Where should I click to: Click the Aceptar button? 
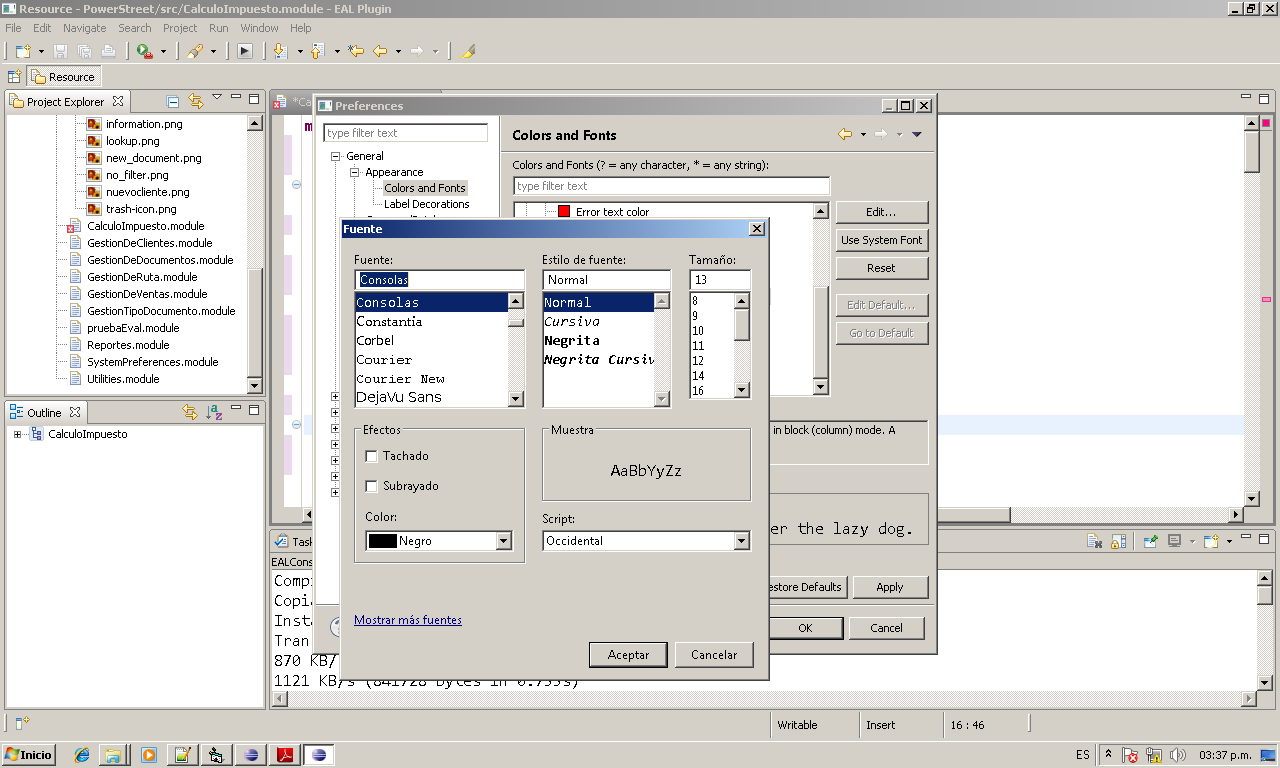pyautogui.click(x=628, y=655)
